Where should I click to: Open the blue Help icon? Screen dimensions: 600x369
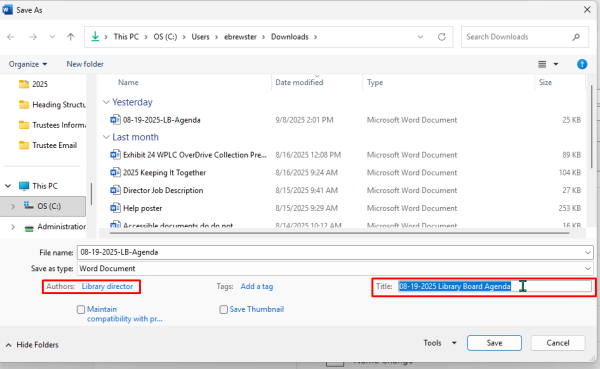tap(582, 64)
